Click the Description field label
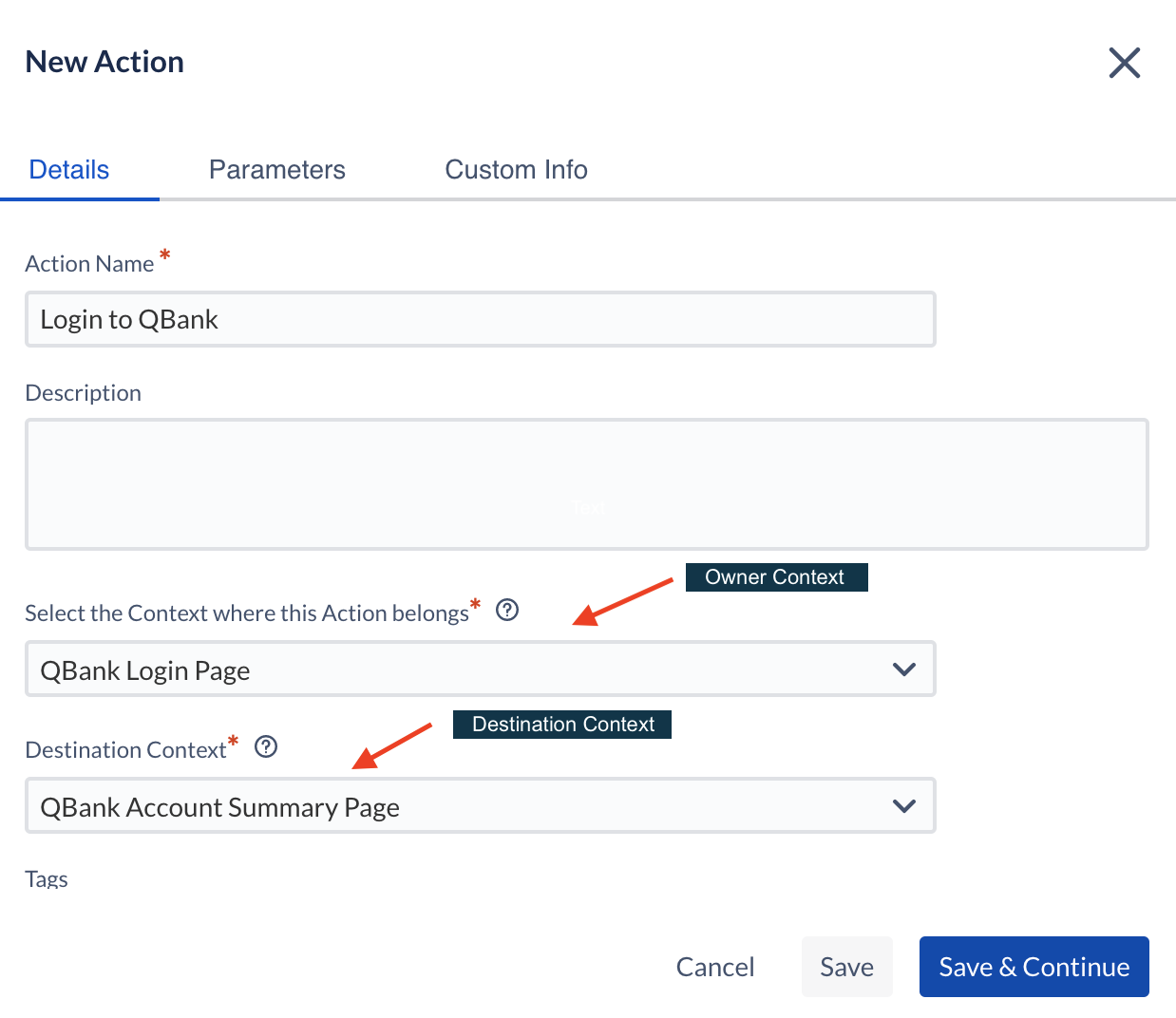Image resolution: width=1176 pixels, height=1018 pixels. [x=84, y=393]
